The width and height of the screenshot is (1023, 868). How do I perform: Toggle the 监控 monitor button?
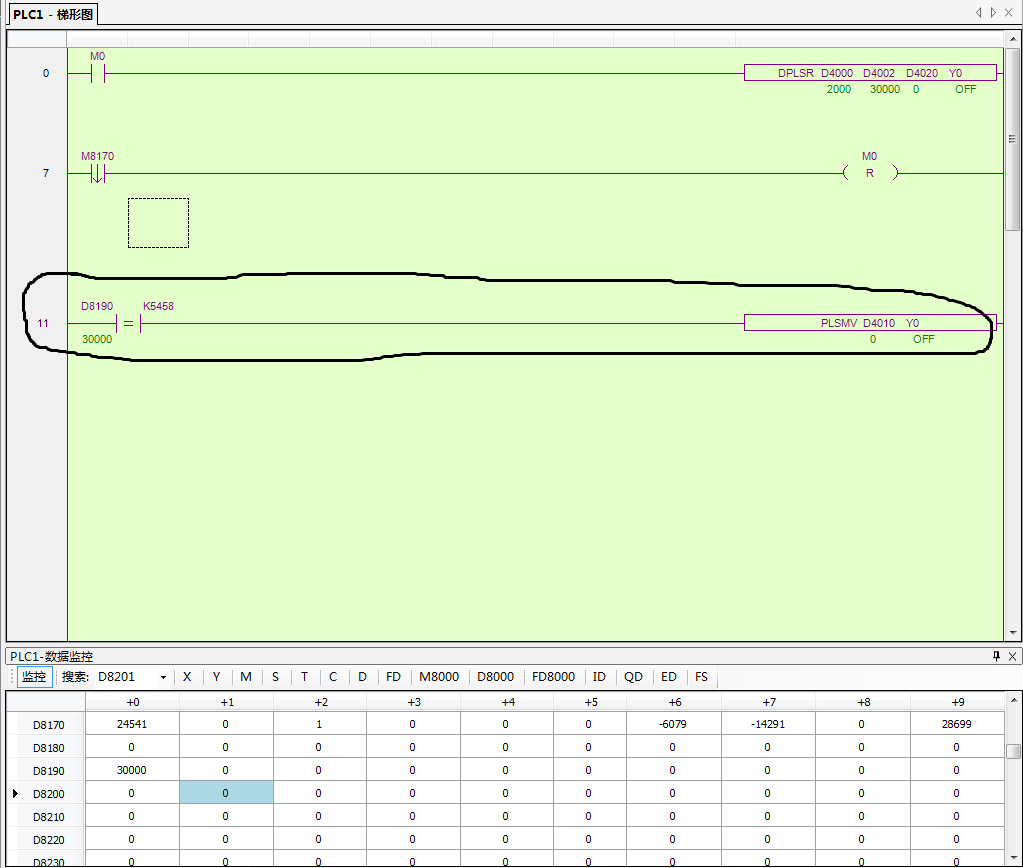(x=34, y=677)
